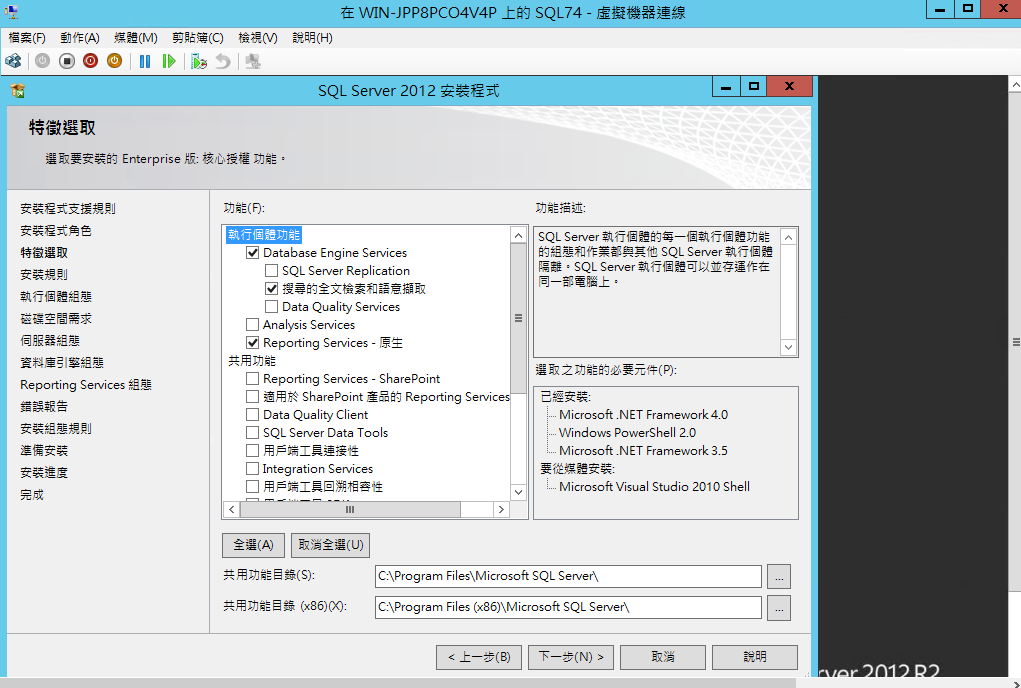The height and width of the screenshot is (688, 1021).
Task: Click 取消全選(U) button
Action: pyautogui.click(x=331, y=545)
